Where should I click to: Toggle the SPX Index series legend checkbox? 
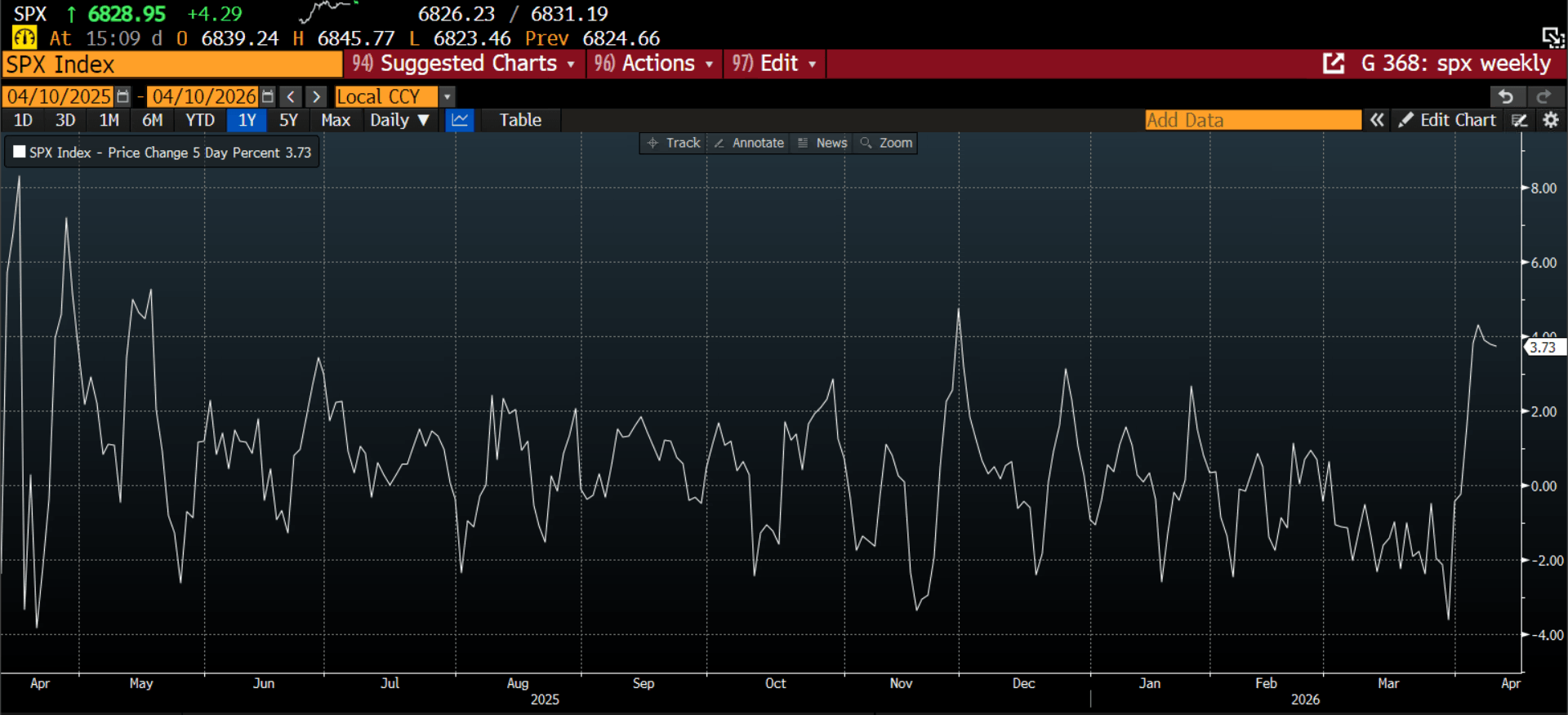point(20,152)
